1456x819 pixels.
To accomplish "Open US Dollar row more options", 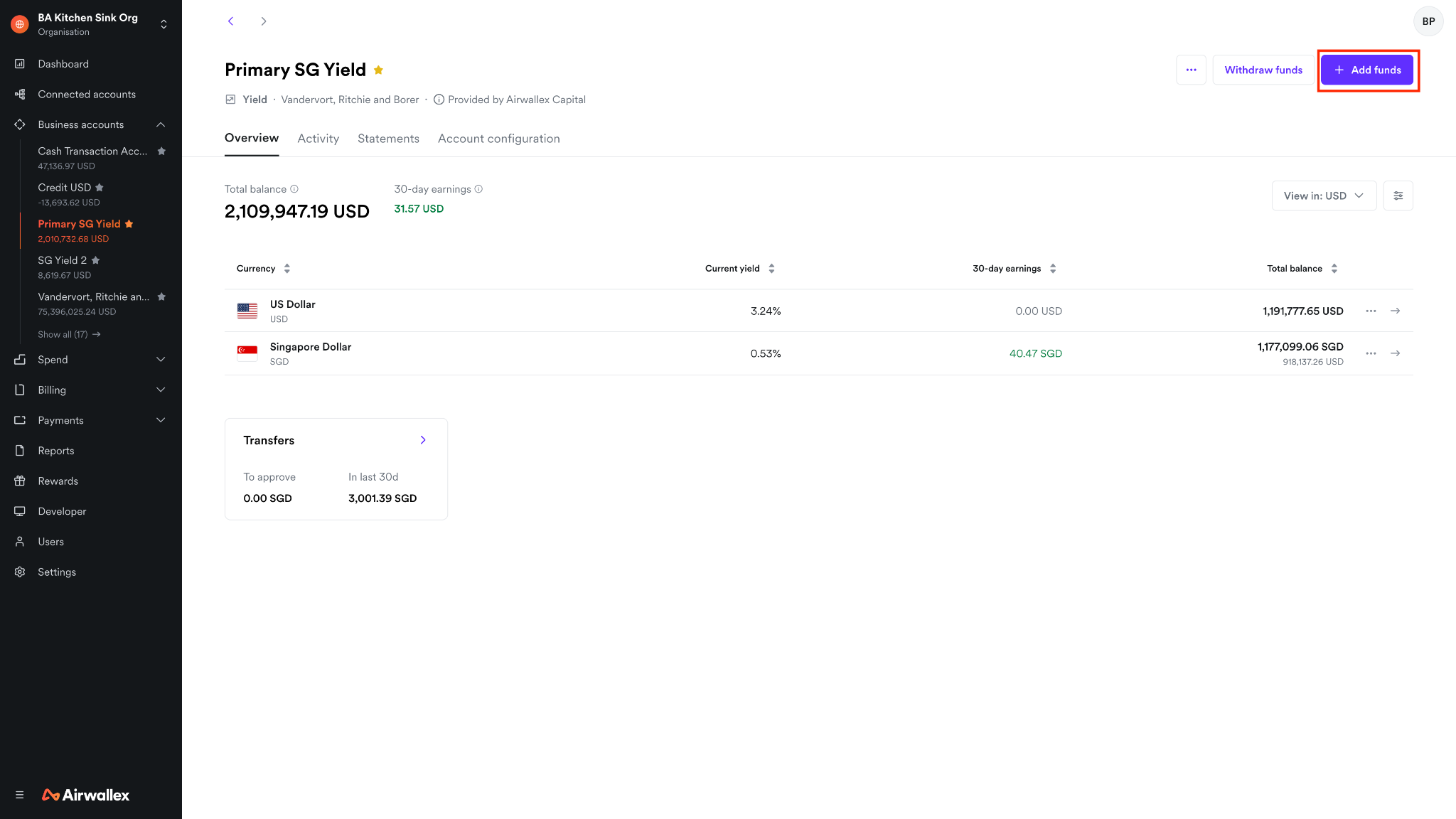I will point(1371,311).
